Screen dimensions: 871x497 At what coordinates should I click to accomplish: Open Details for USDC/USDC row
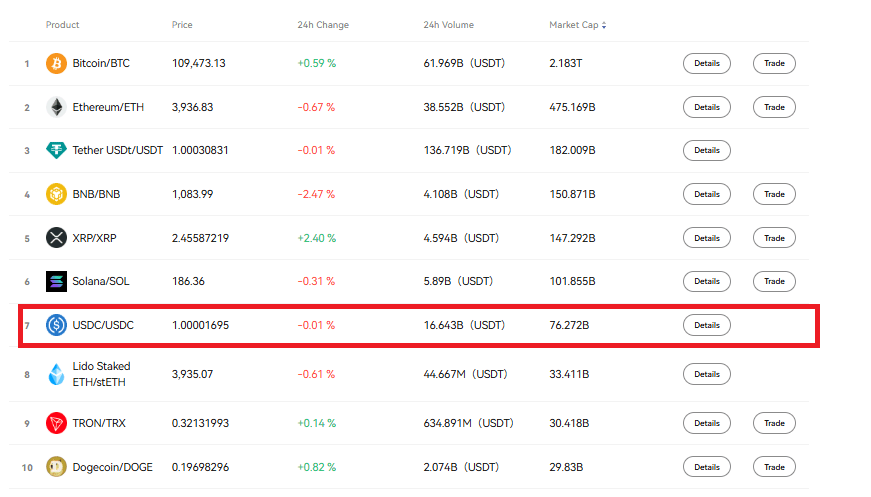point(706,325)
